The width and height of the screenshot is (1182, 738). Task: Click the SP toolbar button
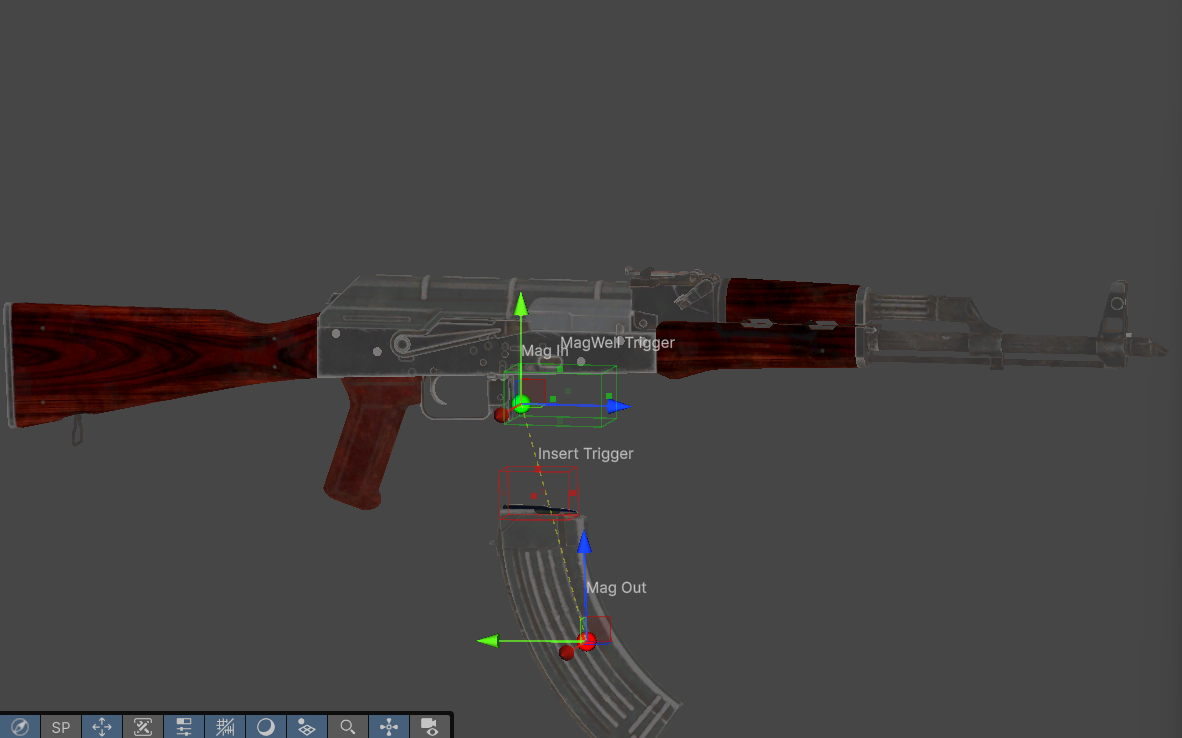click(60, 726)
